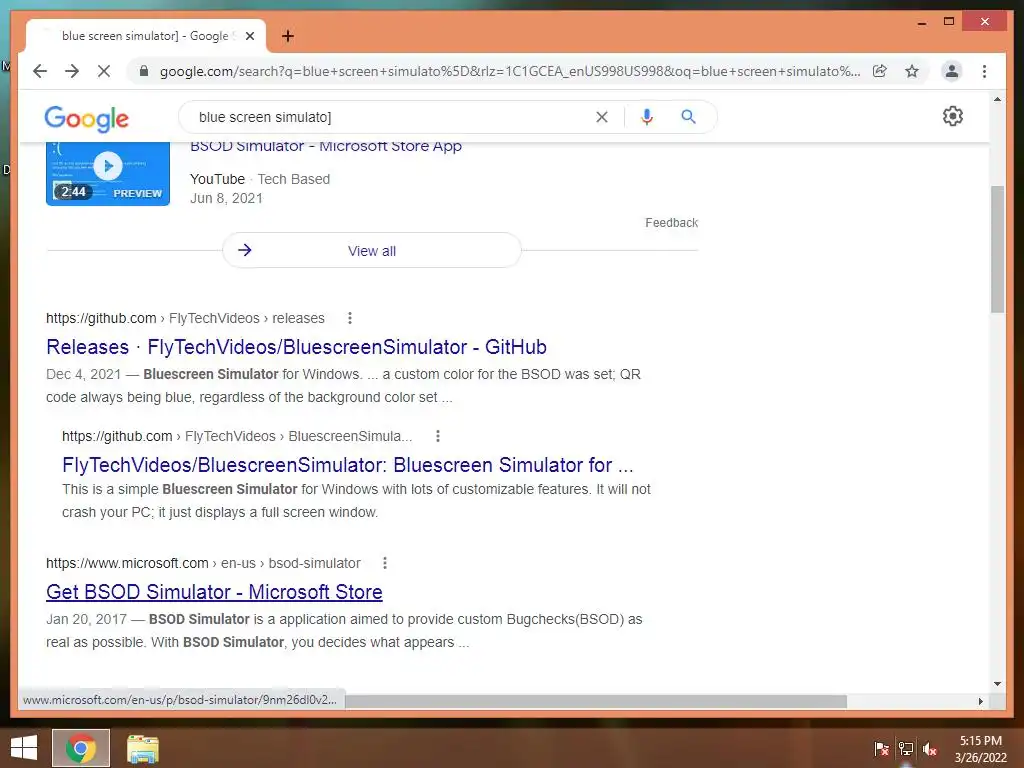Open 'BSOD Simulator - Microsoft Store App' video link

click(326, 146)
